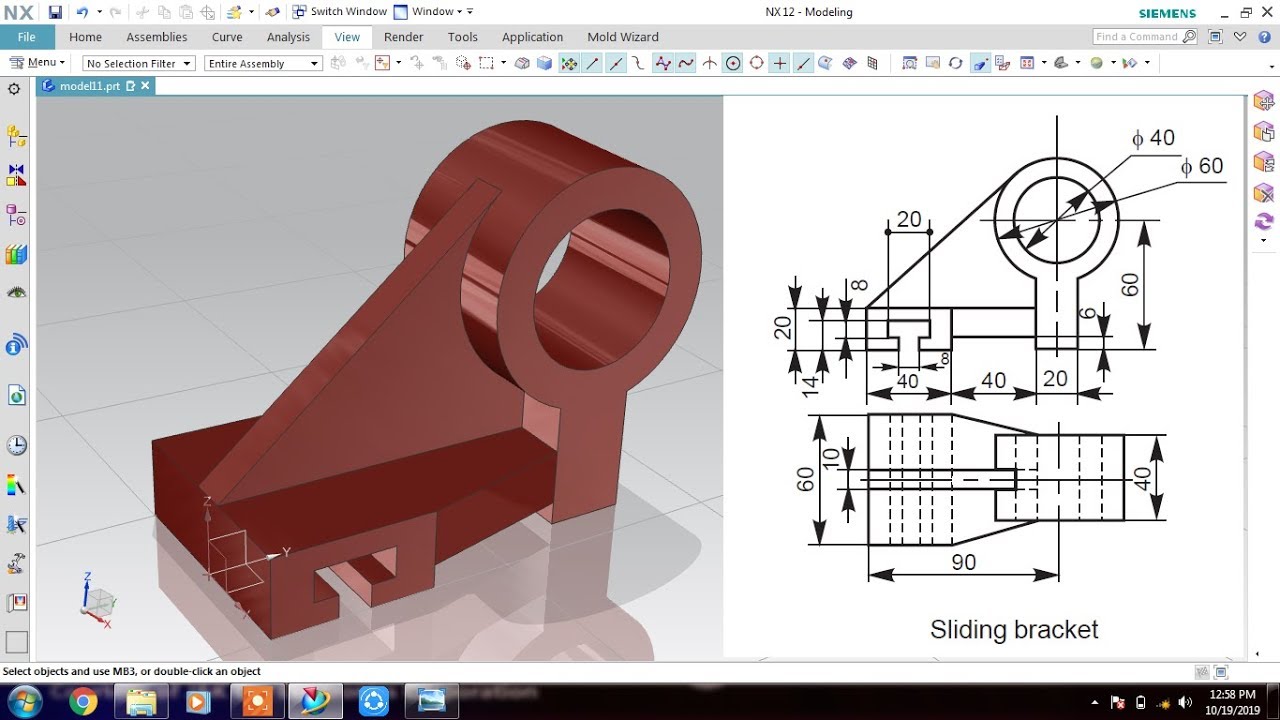Toggle the End Point snap option

[x=592, y=63]
